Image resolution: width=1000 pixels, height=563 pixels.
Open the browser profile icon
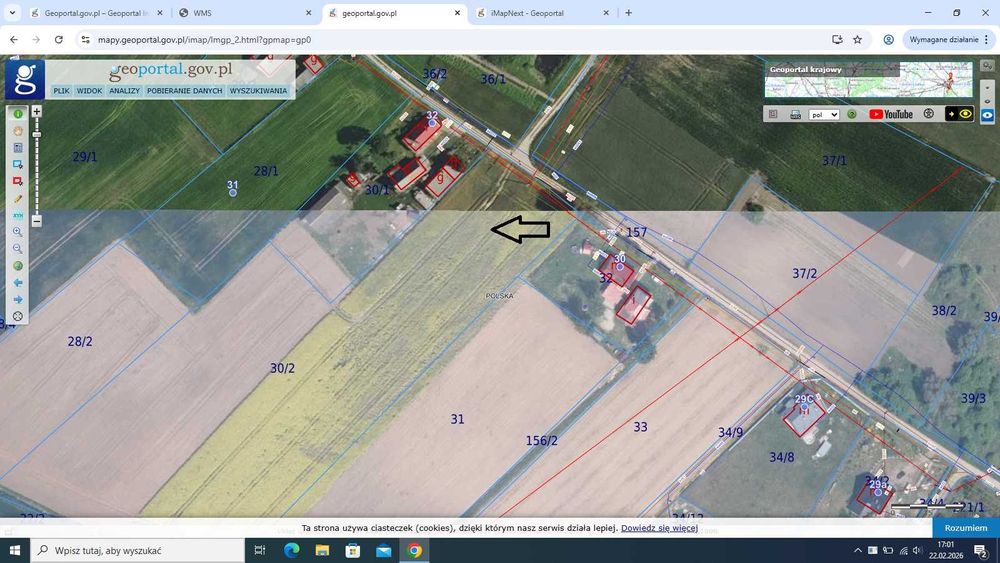click(888, 40)
